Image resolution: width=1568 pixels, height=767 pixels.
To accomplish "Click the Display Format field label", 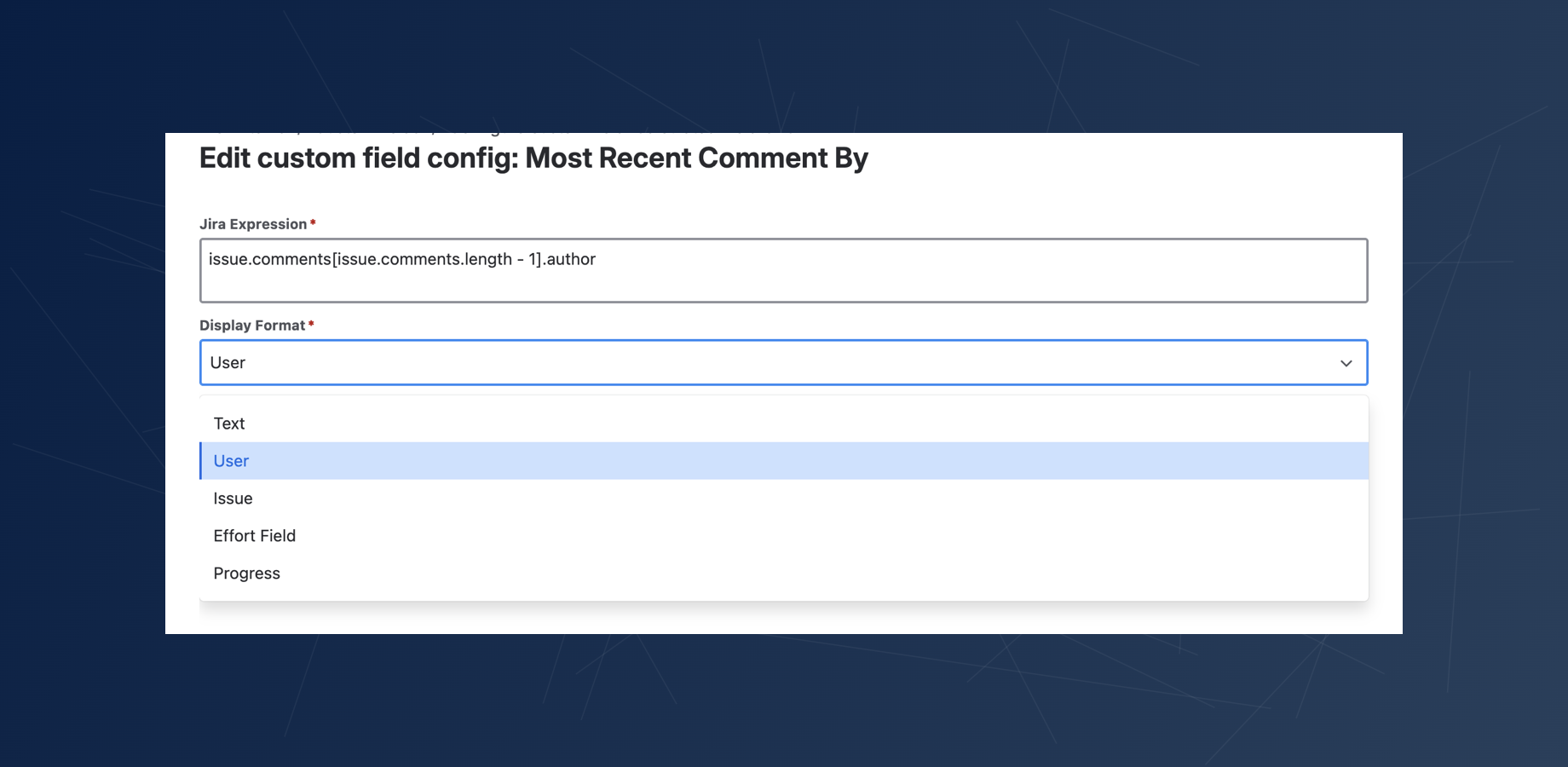I will coord(252,326).
